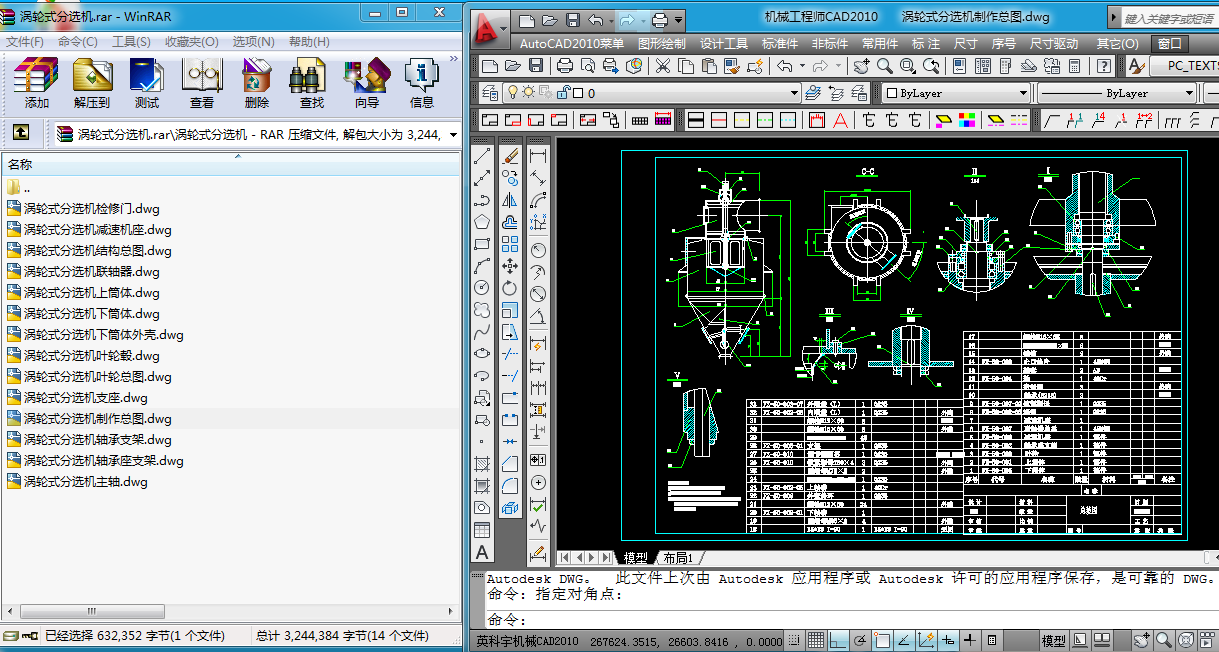Open the WinRAR 向导 (Wizard) icon
This screenshot has height=652, width=1219.
pos(367,83)
